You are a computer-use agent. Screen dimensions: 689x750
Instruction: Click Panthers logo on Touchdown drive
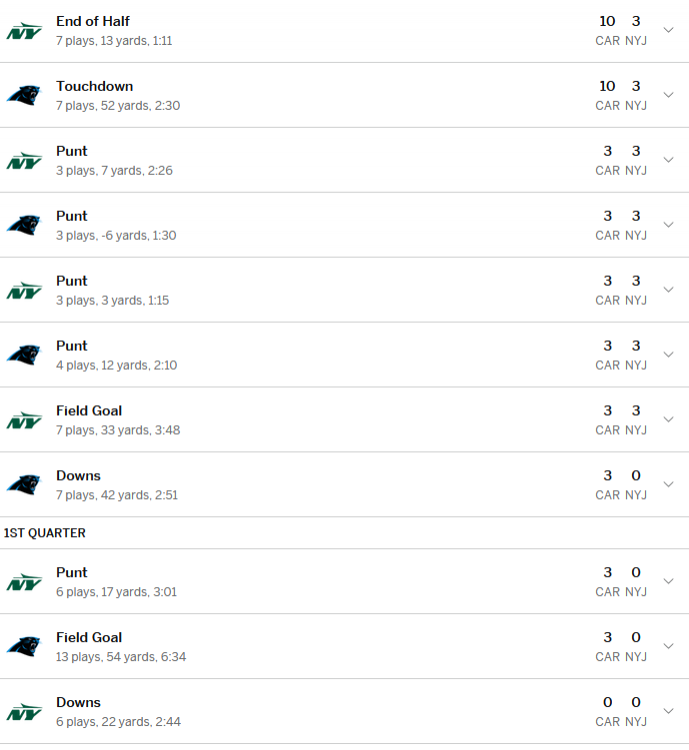click(x=24, y=95)
